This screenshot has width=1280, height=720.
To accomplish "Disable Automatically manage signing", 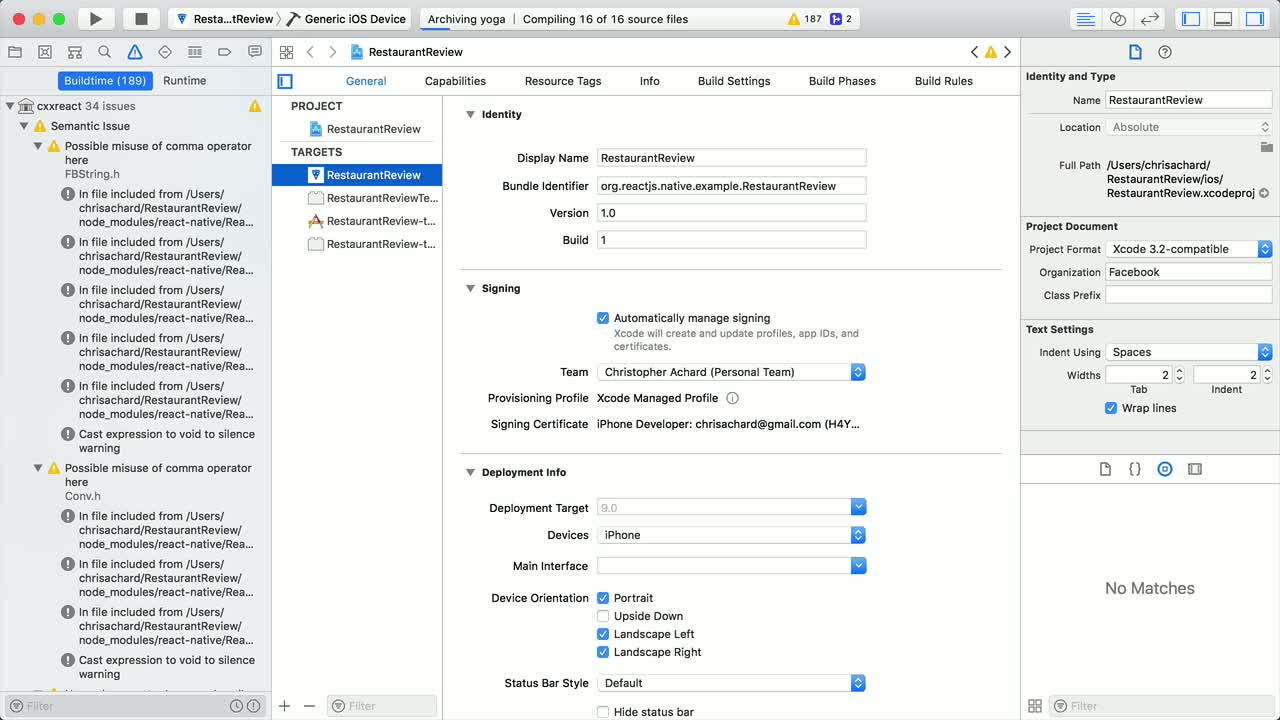I will pos(603,318).
